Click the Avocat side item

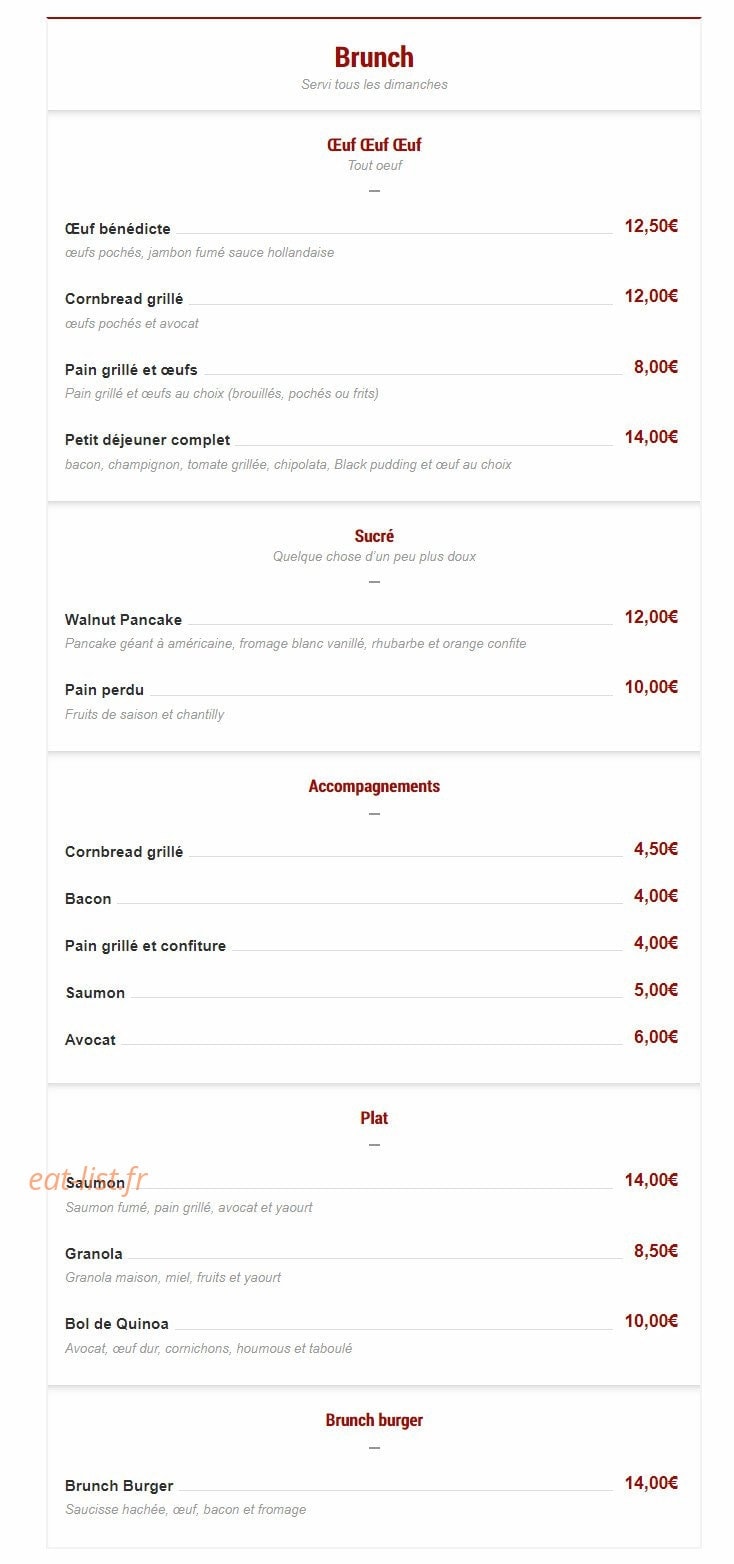pos(90,1040)
